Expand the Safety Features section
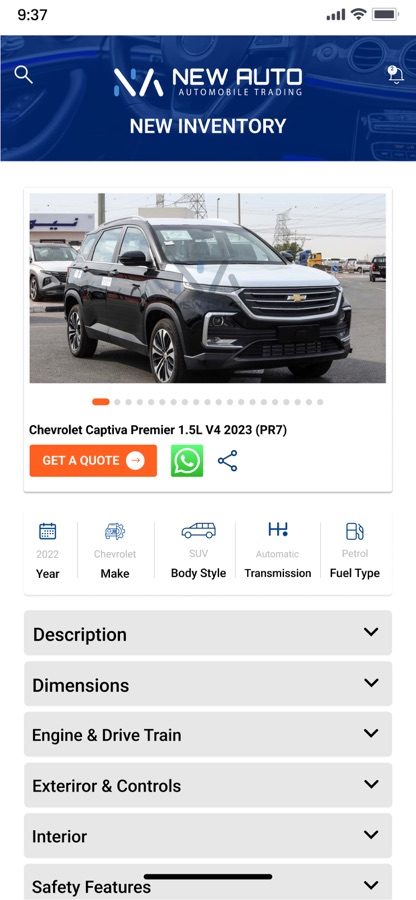 [x=208, y=885]
